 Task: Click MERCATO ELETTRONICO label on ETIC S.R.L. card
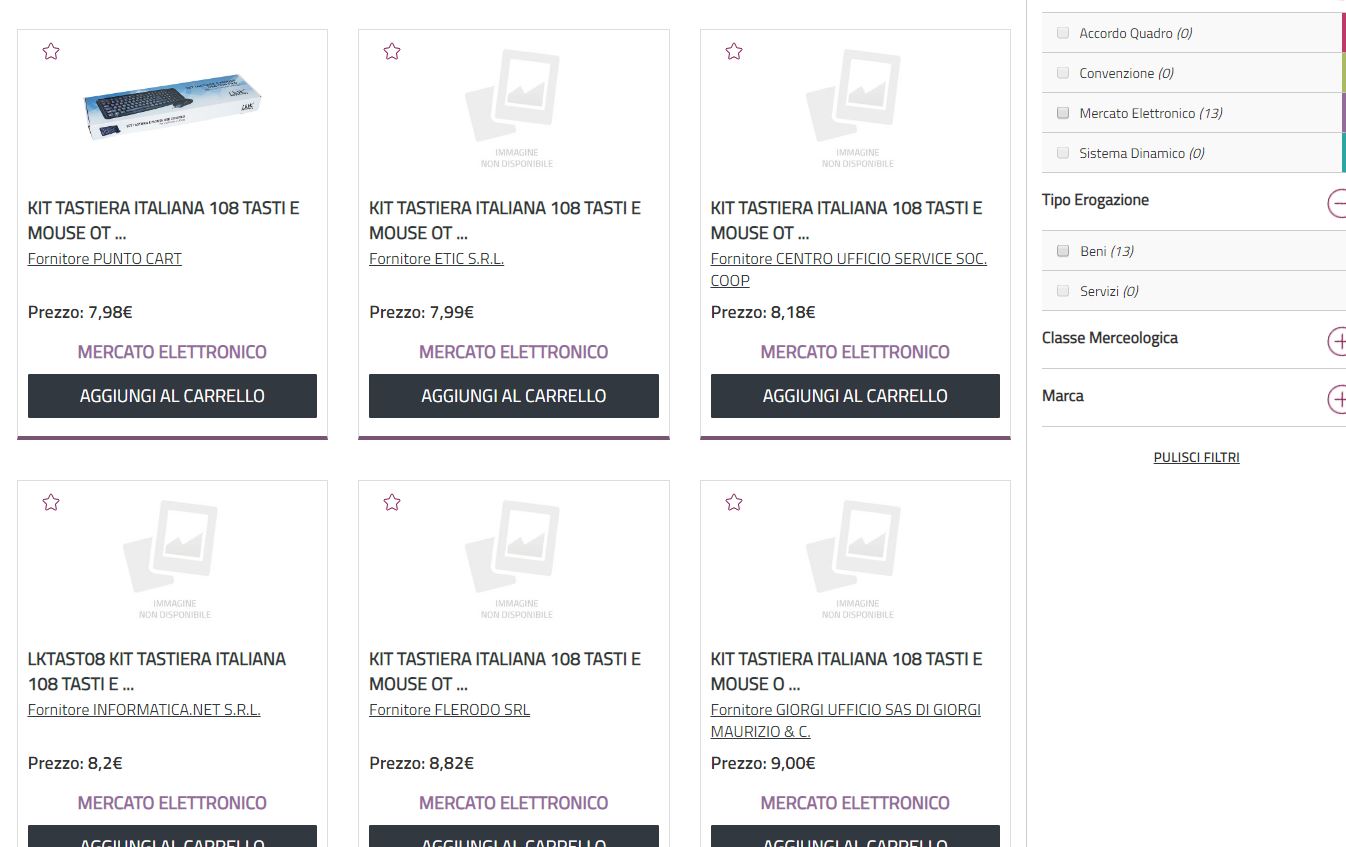pos(514,352)
